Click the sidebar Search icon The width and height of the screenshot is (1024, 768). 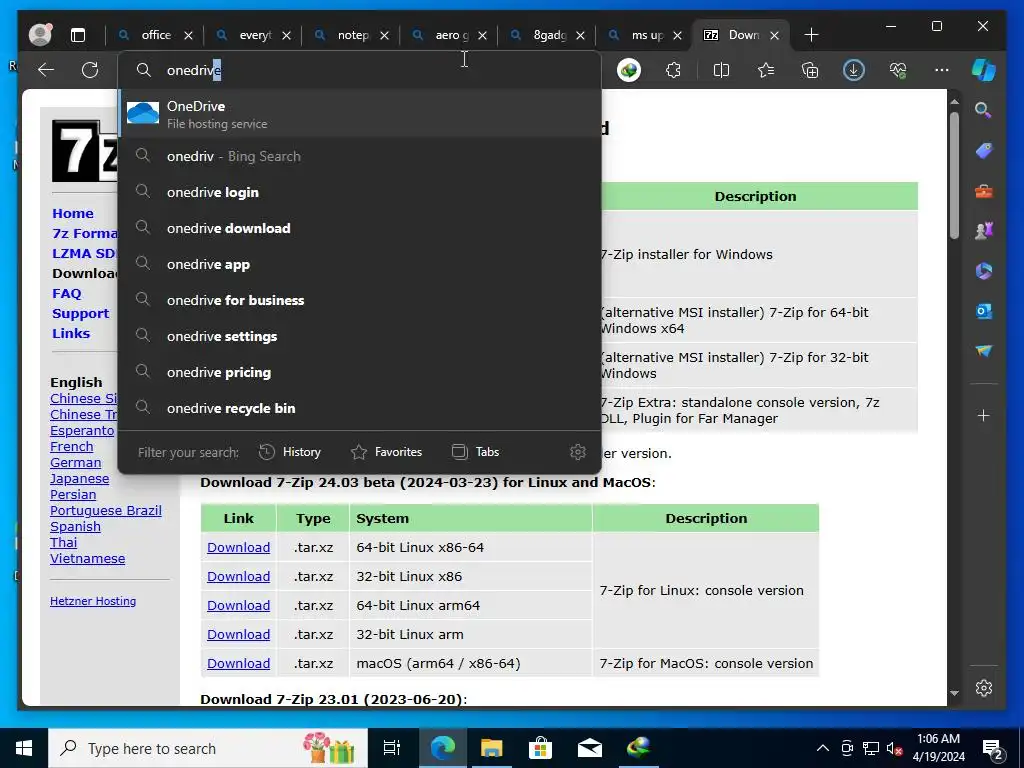coord(984,110)
